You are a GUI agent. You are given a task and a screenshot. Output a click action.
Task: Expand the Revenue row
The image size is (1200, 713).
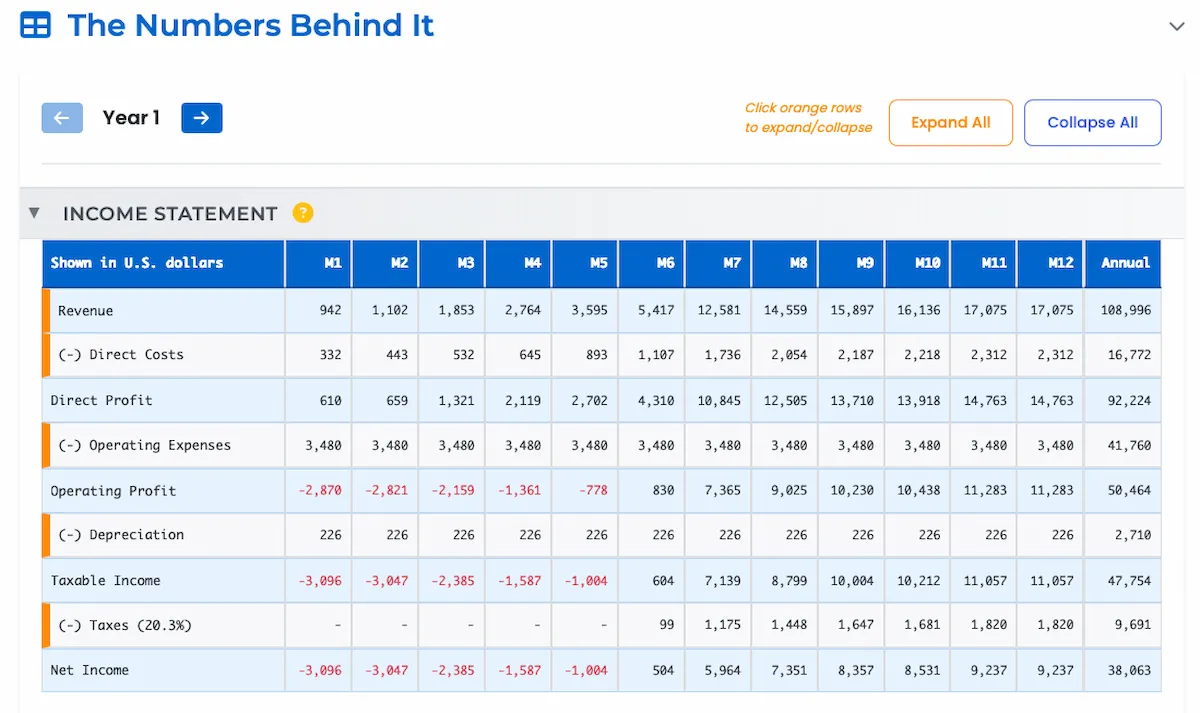86,311
